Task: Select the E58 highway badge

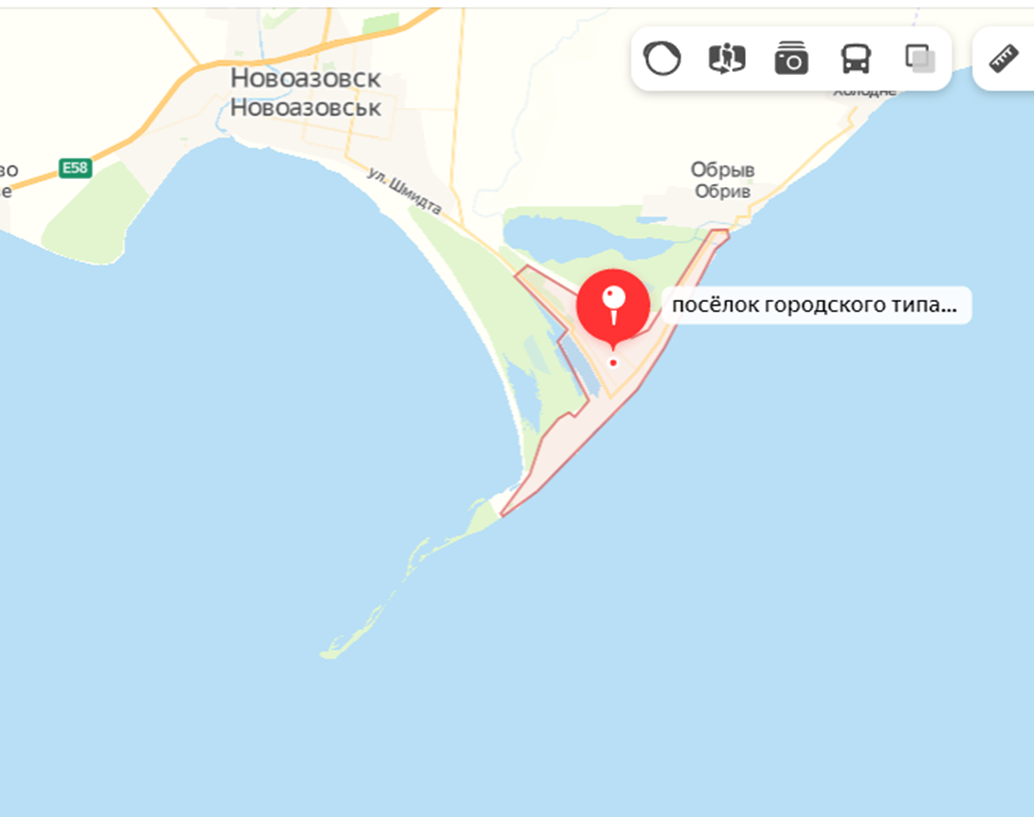Action: (75, 167)
